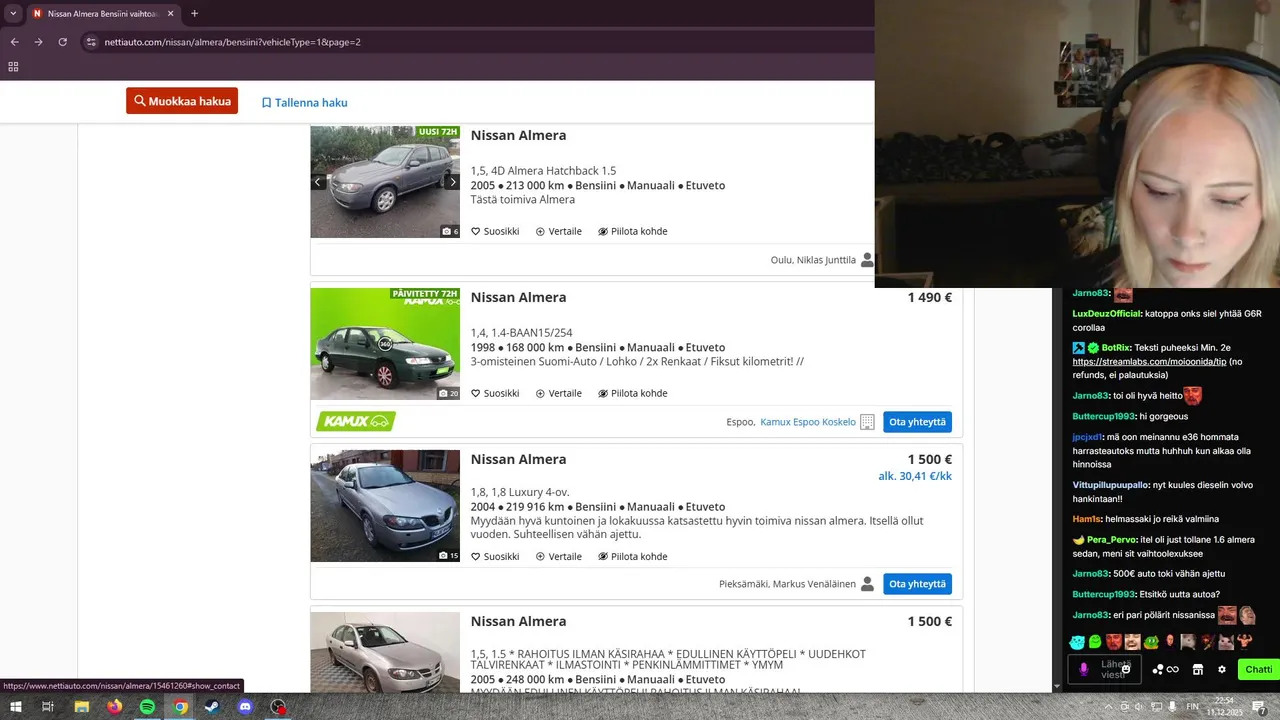The width and height of the screenshot is (1280, 720).
Task: Open Spotify from the taskbar
Action: click(x=147, y=707)
